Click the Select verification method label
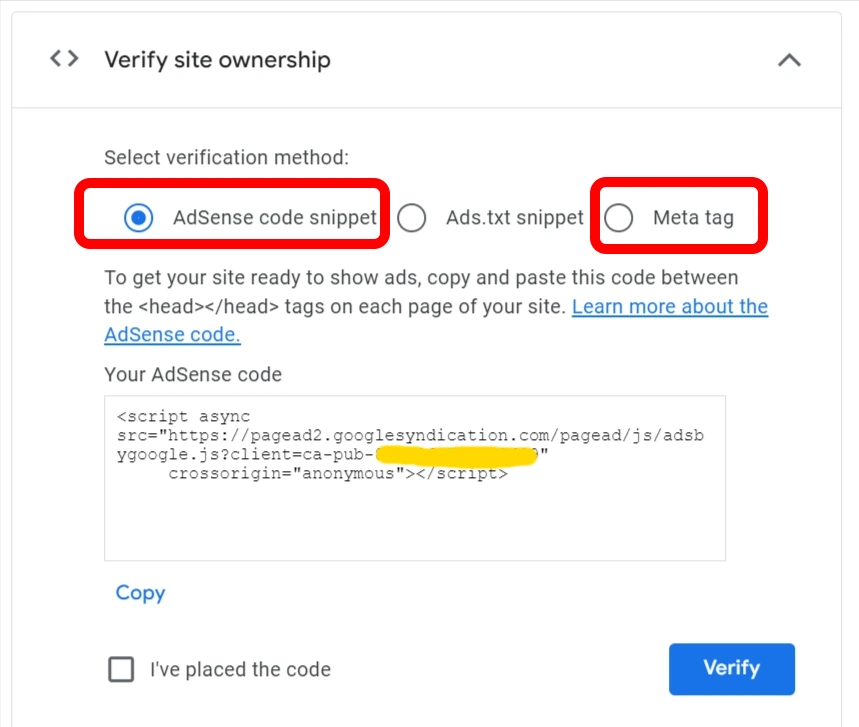The height and width of the screenshot is (727, 859). [x=227, y=158]
